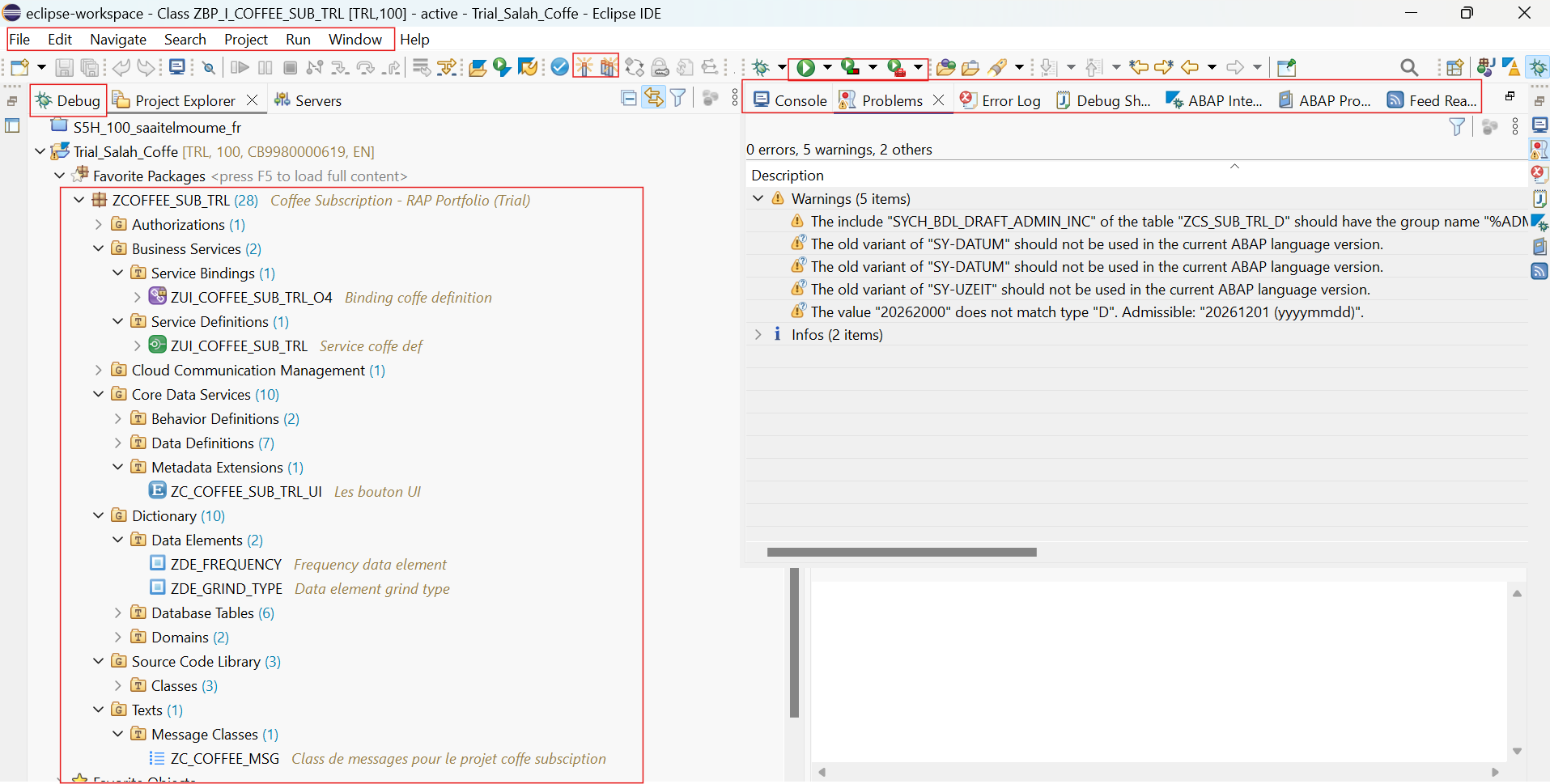Close the Project Explorer tab

(x=253, y=100)
